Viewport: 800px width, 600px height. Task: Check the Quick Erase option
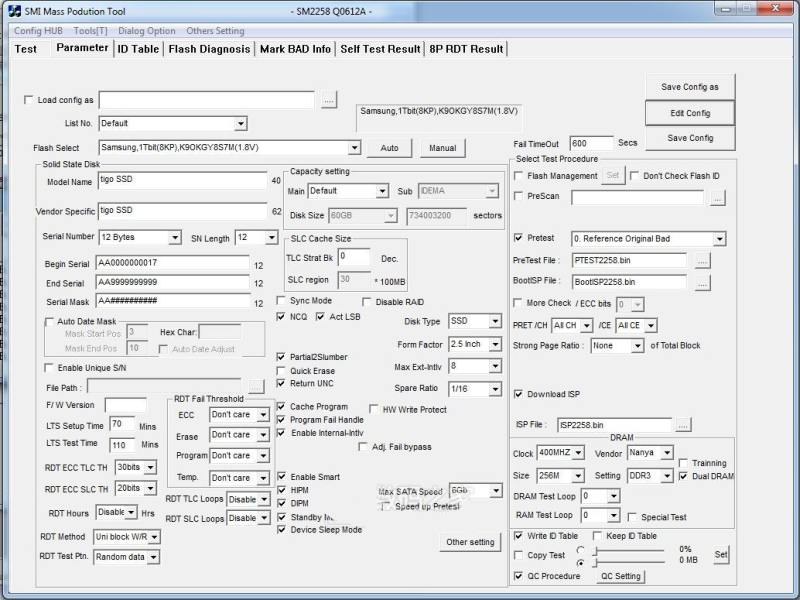pos(282,371)
